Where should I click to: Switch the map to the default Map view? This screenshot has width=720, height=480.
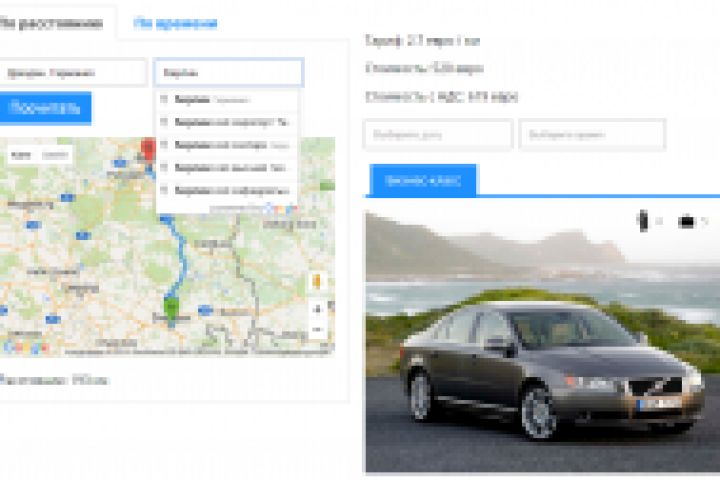pos(21,155)
